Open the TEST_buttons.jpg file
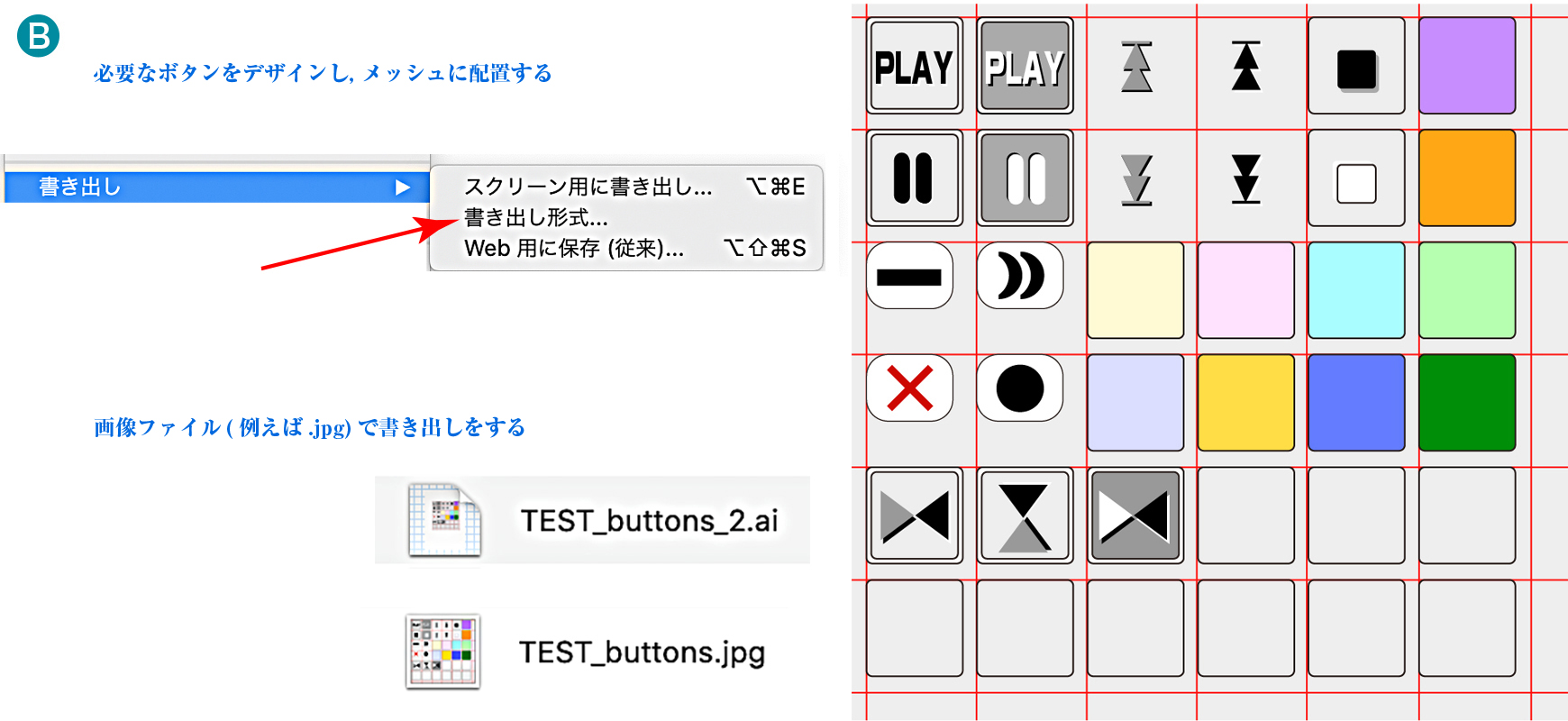 (x=642, y=652)
